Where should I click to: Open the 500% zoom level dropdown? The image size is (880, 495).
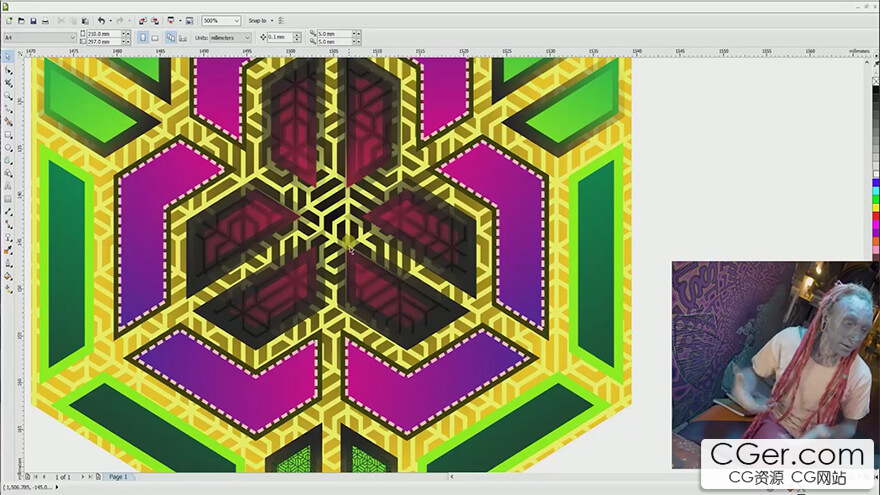click(x=236, y=21)
